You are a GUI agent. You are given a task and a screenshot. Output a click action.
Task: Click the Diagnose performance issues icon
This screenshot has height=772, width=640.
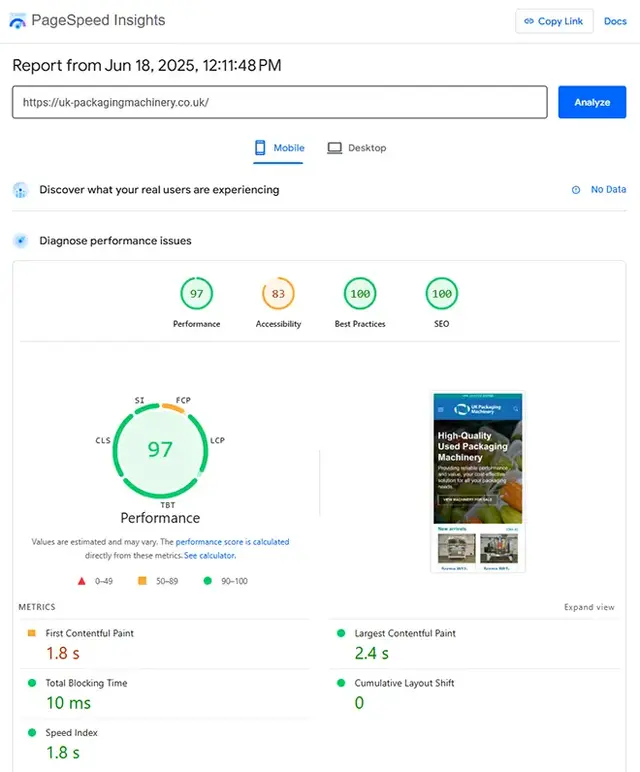21,241
